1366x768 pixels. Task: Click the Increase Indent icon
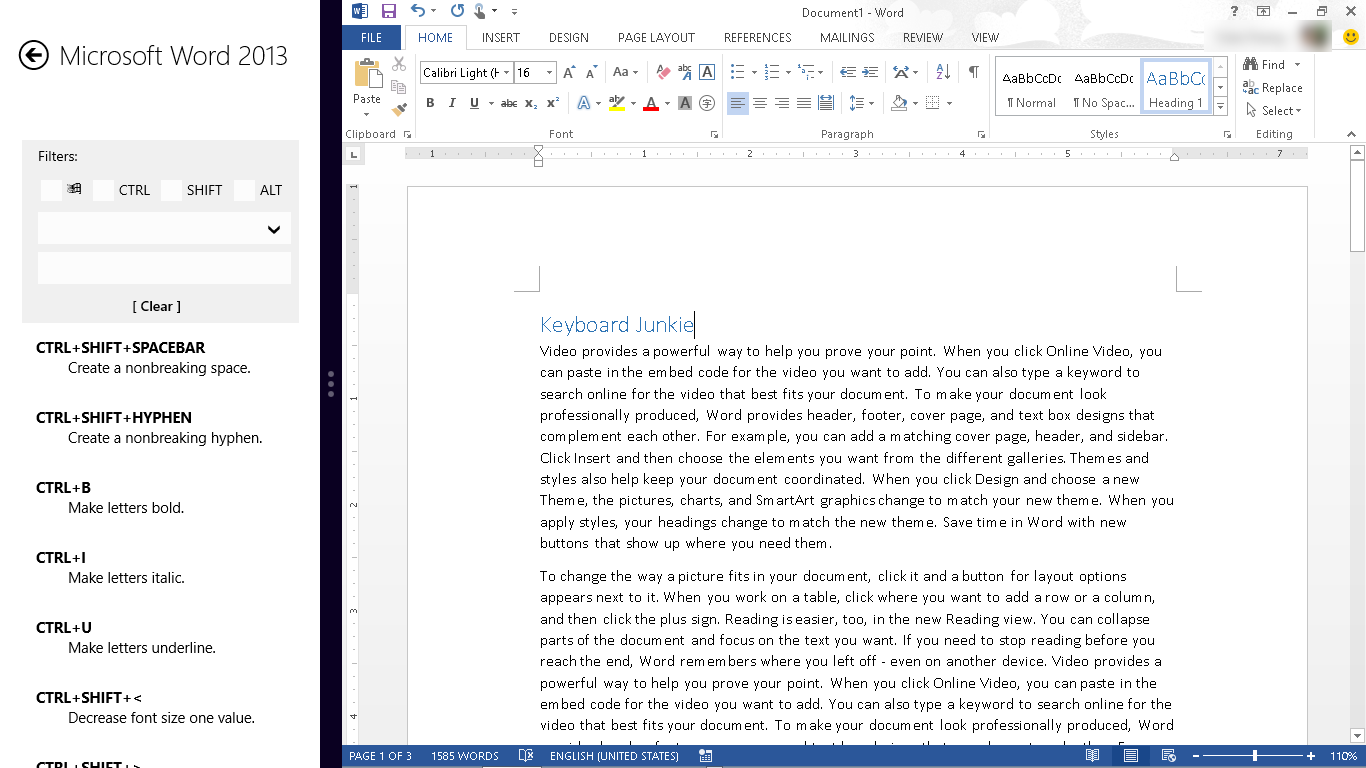coord(870,73)
